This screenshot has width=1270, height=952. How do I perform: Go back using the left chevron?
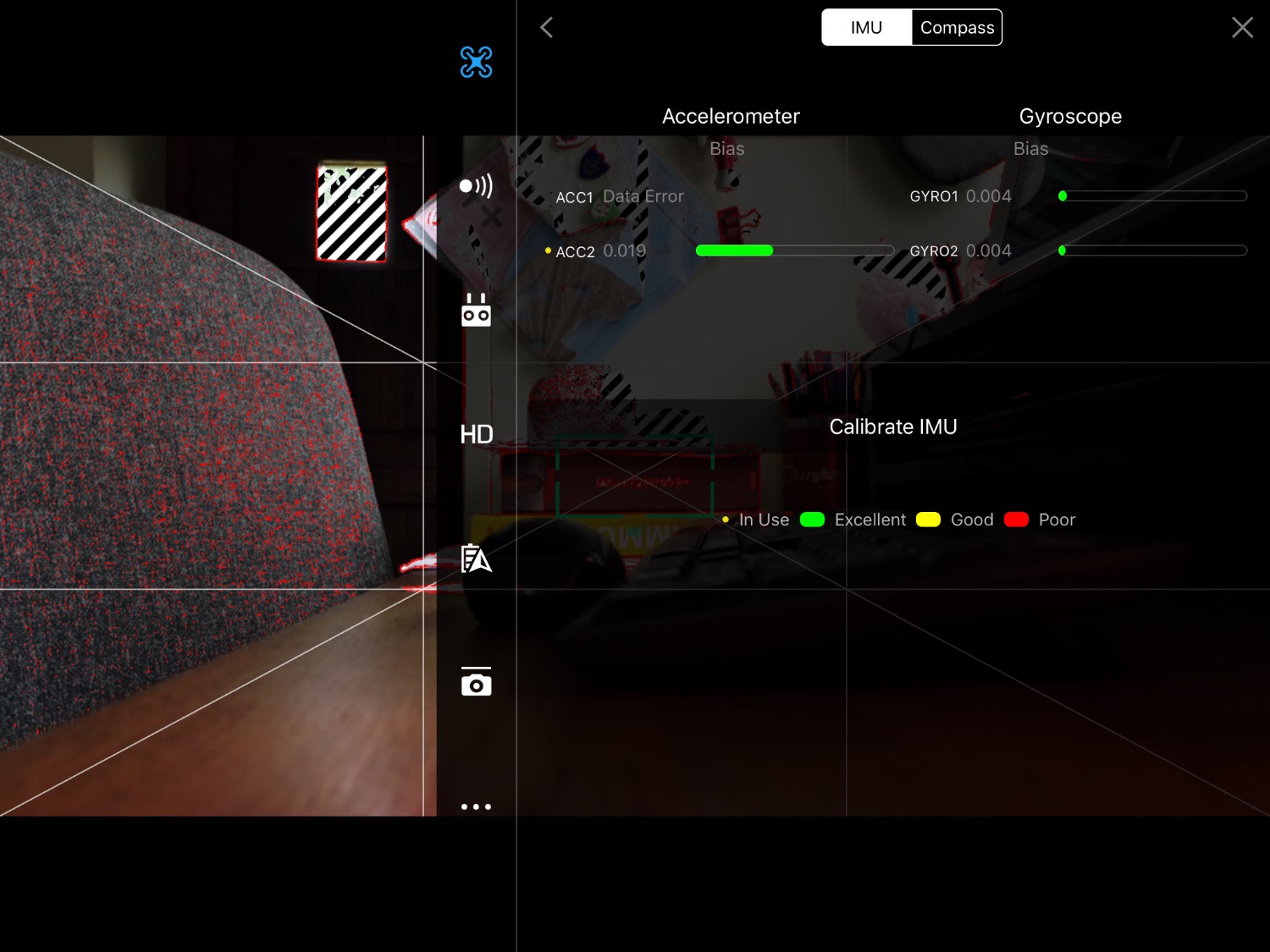tap(547, 28)
